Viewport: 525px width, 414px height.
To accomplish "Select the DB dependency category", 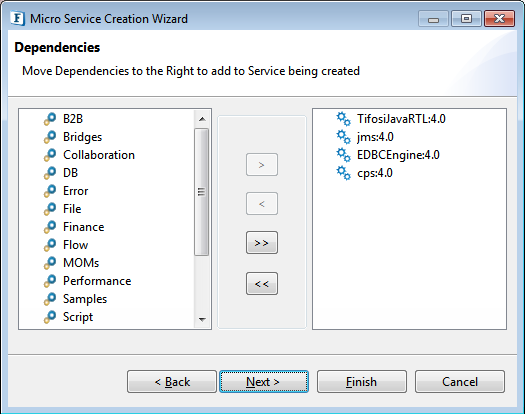I will (70, 173).
